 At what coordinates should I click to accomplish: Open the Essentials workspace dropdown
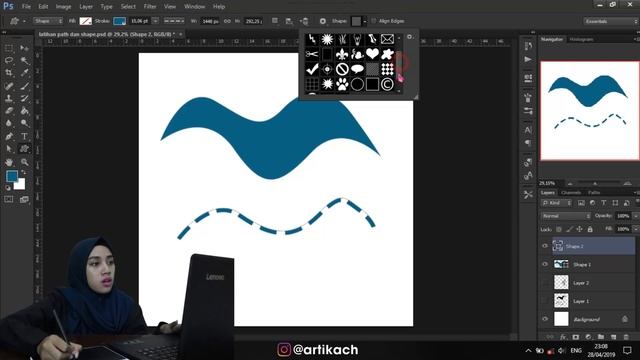pos(610,21)
